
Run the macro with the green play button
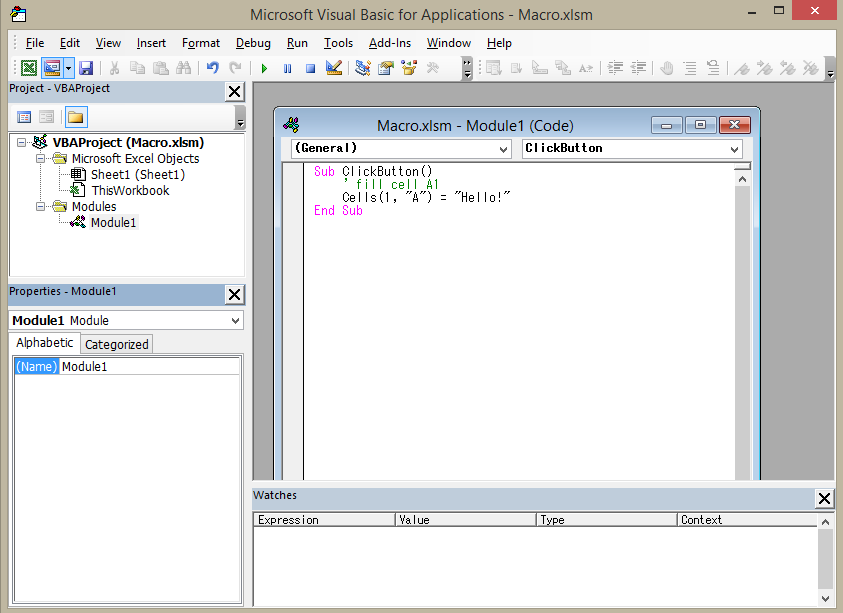264,68
